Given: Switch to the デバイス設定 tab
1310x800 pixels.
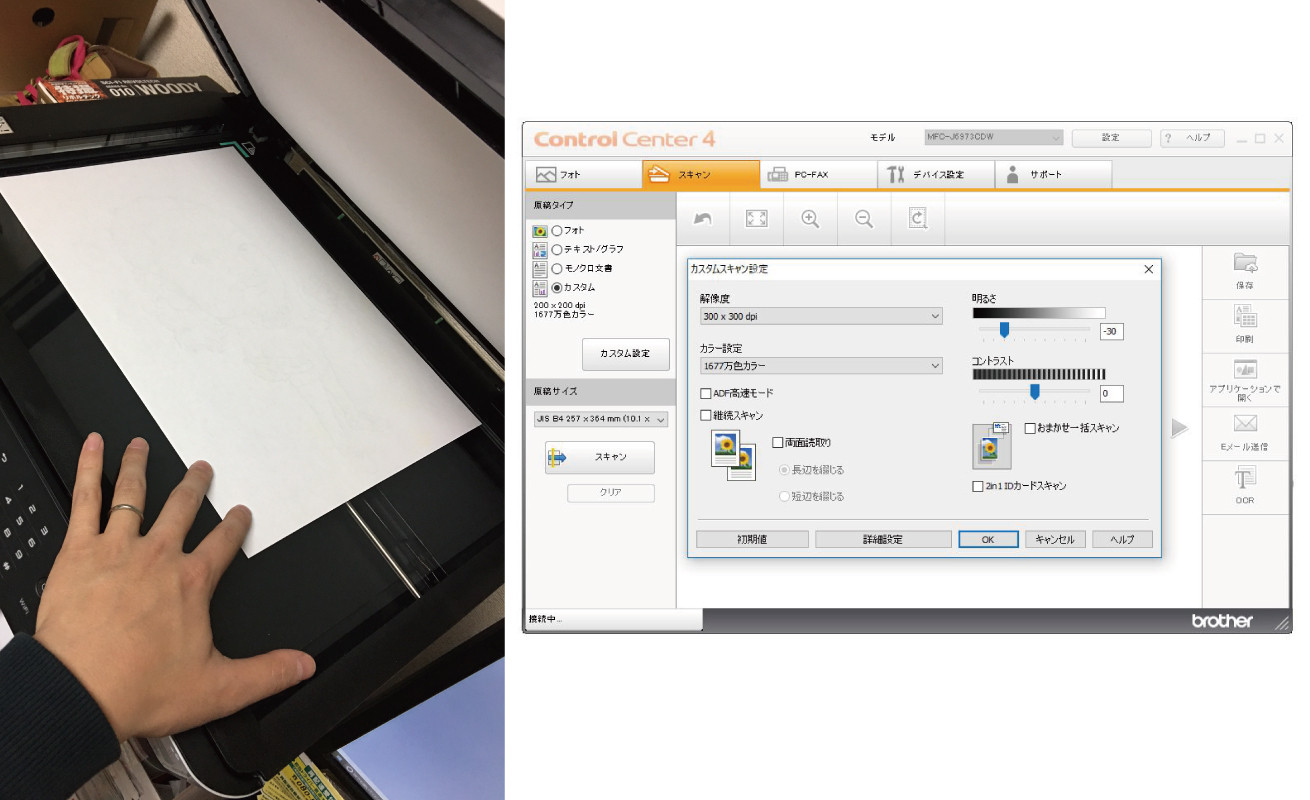Looking at the screenshot, I should [x=936, y=175].
